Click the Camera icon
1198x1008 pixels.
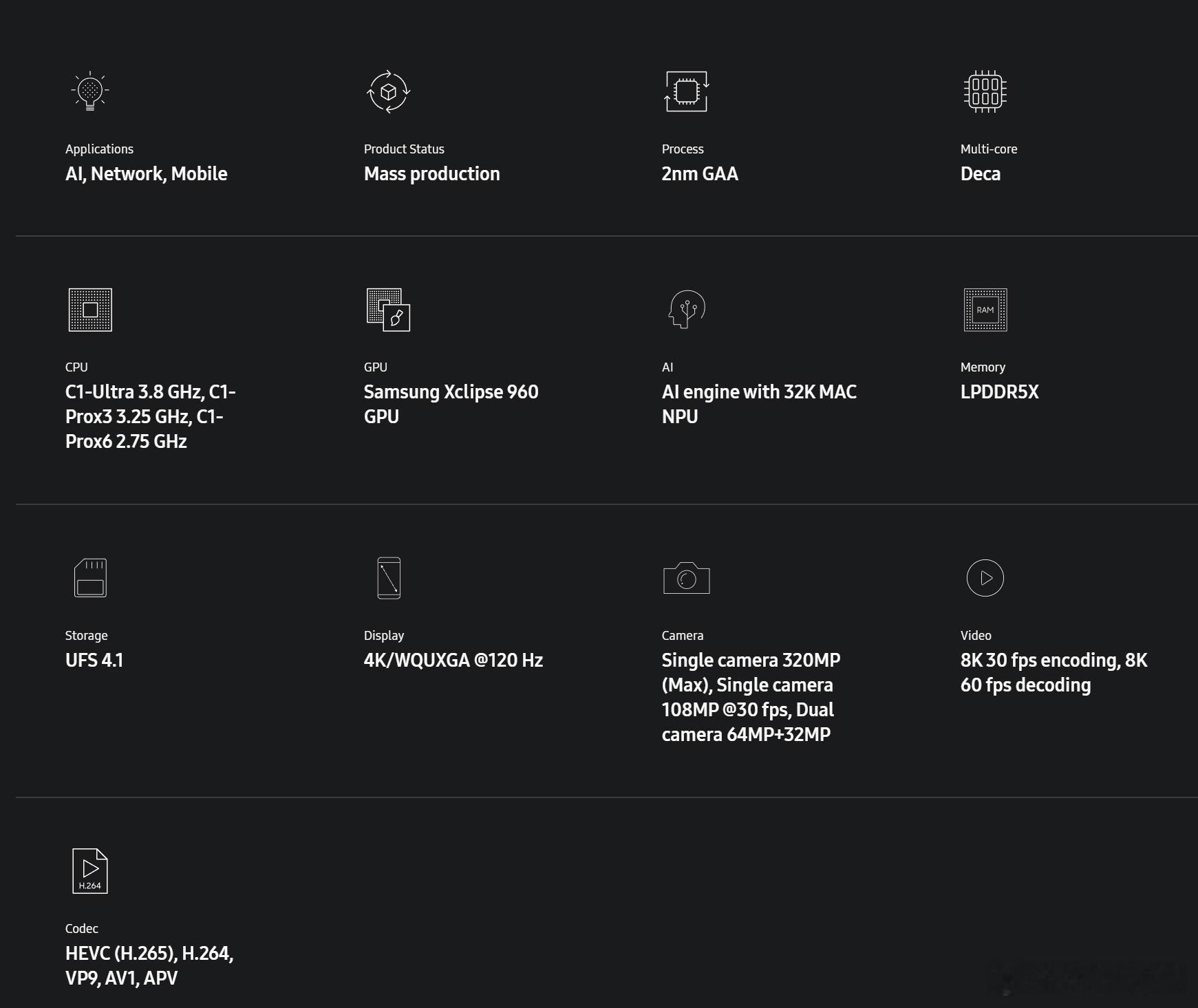point(686,578)
